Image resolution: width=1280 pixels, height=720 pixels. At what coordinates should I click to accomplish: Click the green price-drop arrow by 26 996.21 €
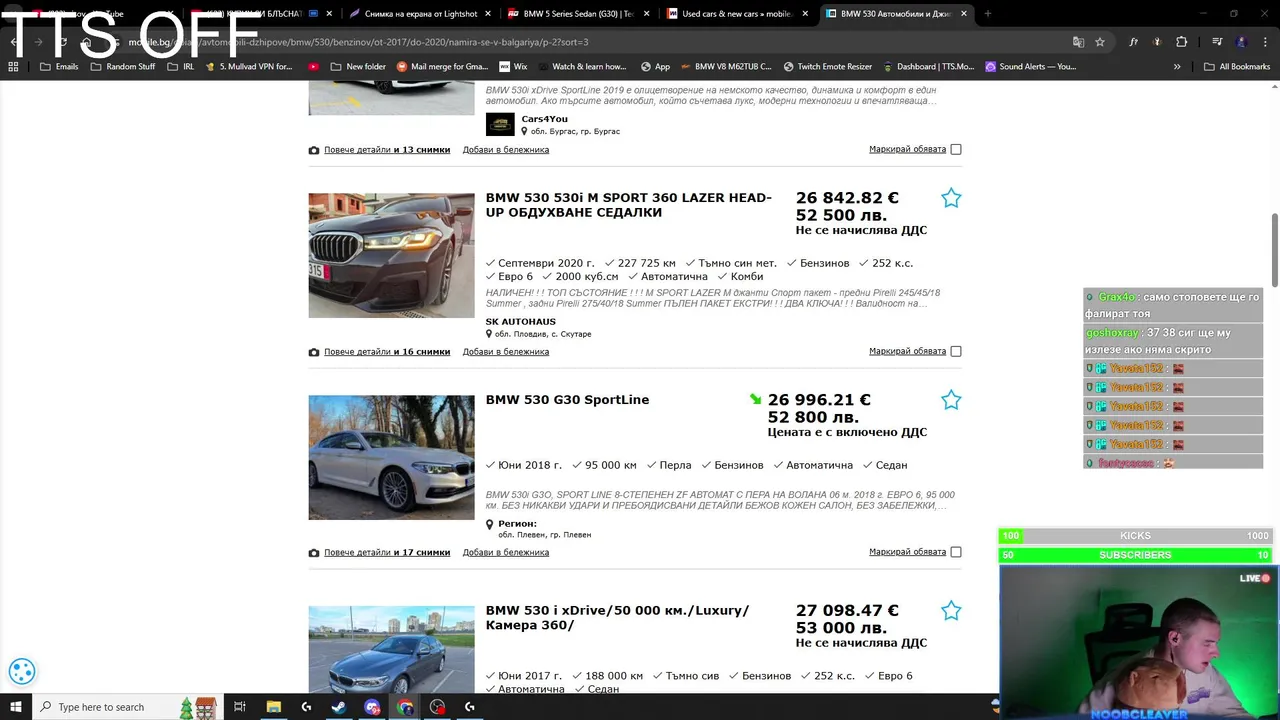coord(756,400)
